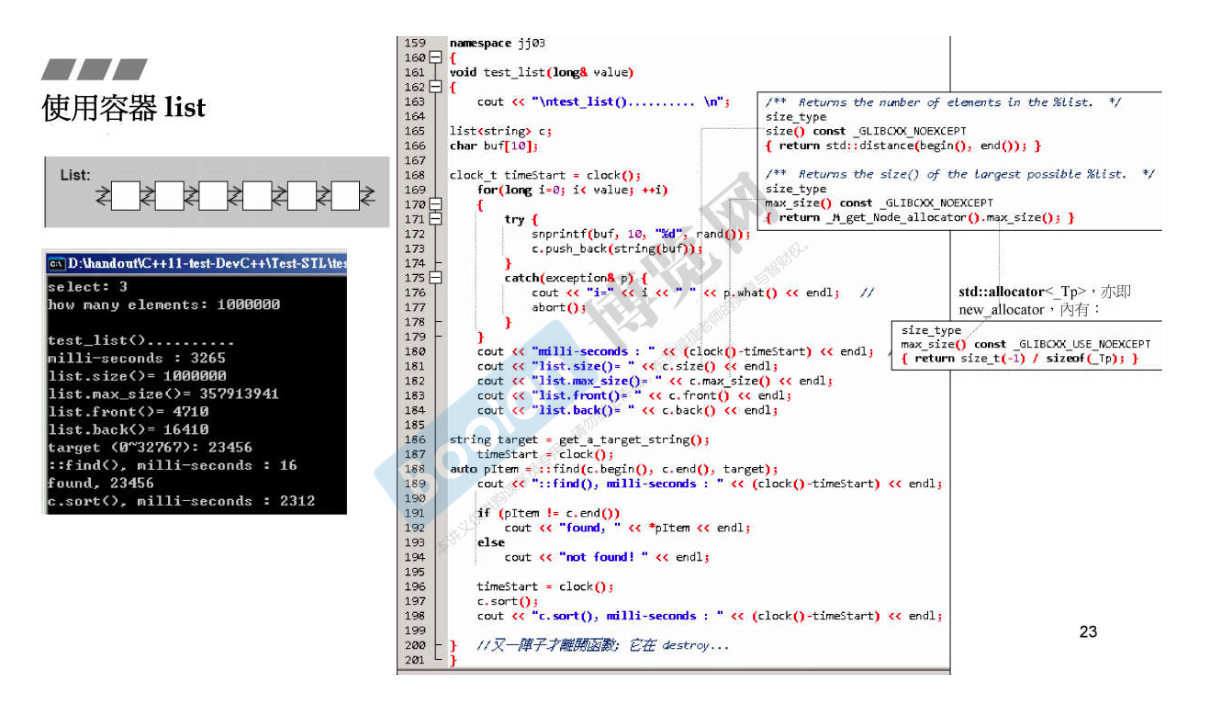Click the console title bar path text
The image size is (1217, 704).
click(207, 264)
